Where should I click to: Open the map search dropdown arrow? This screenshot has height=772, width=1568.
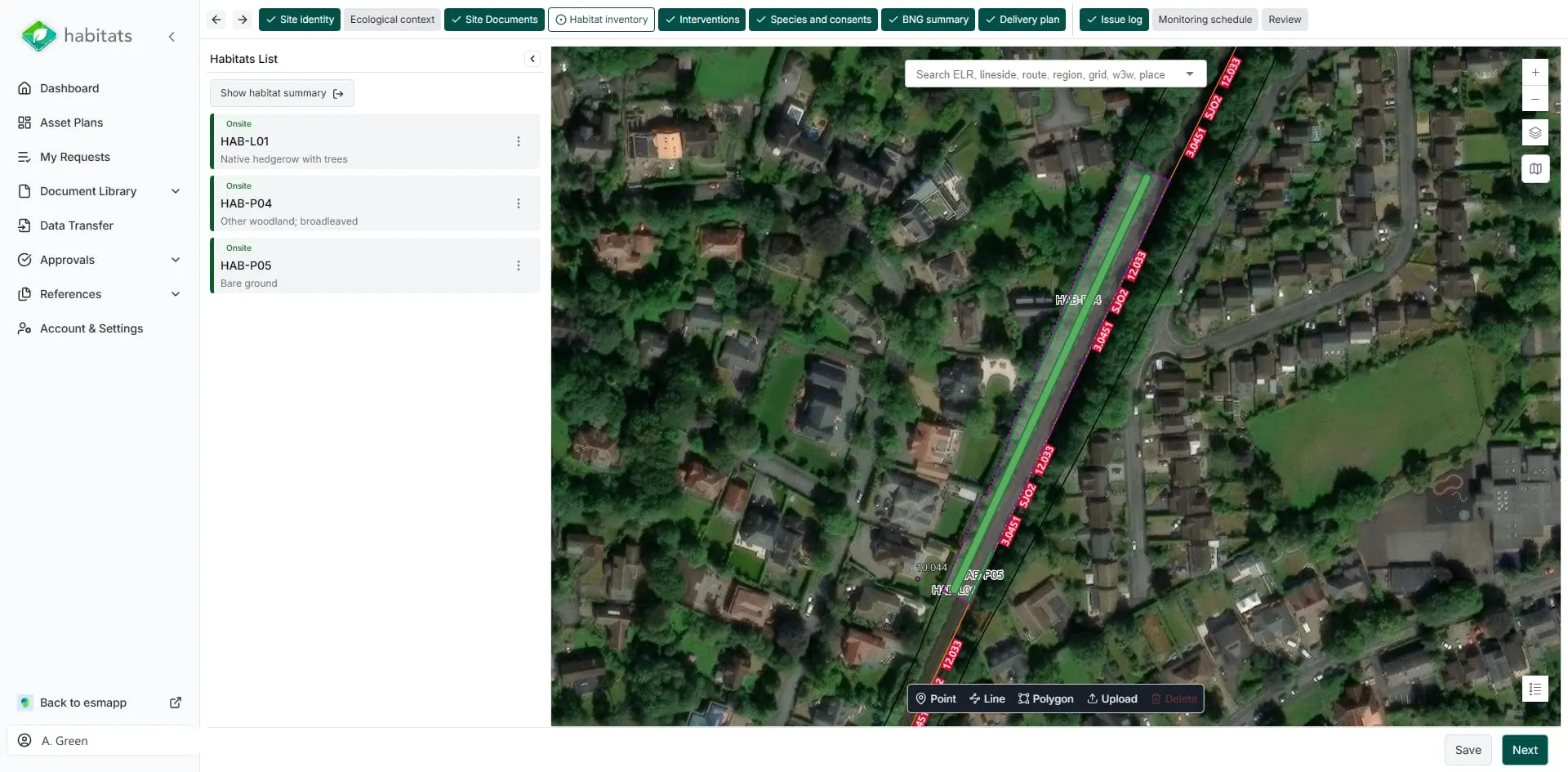1190,74
